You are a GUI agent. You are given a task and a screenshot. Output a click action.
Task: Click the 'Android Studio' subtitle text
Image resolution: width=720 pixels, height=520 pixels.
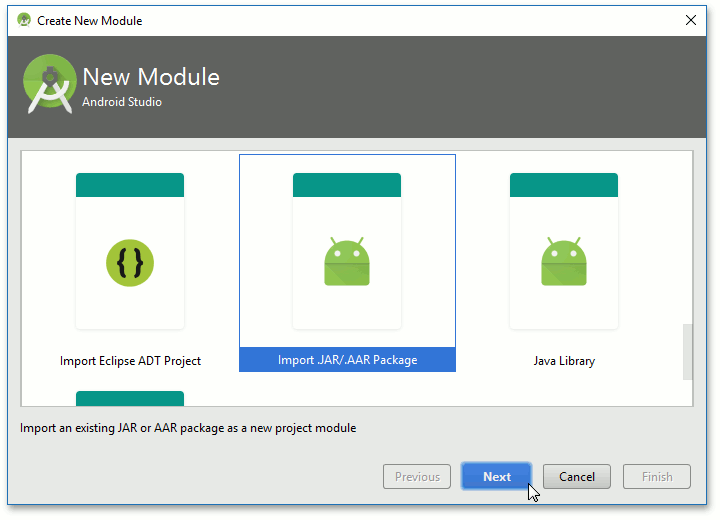tap(122, 102)
